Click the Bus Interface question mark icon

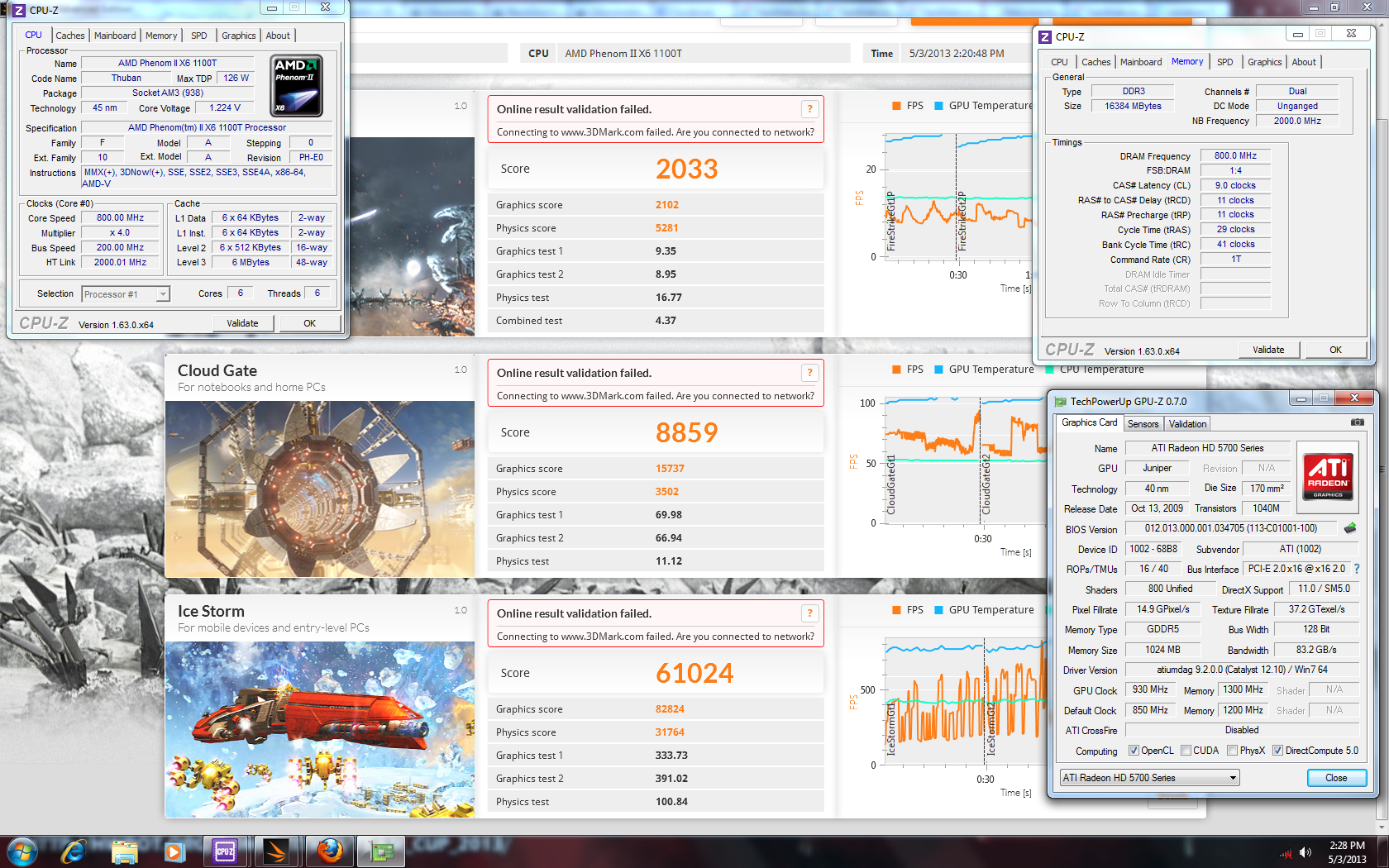(1357, 569)
